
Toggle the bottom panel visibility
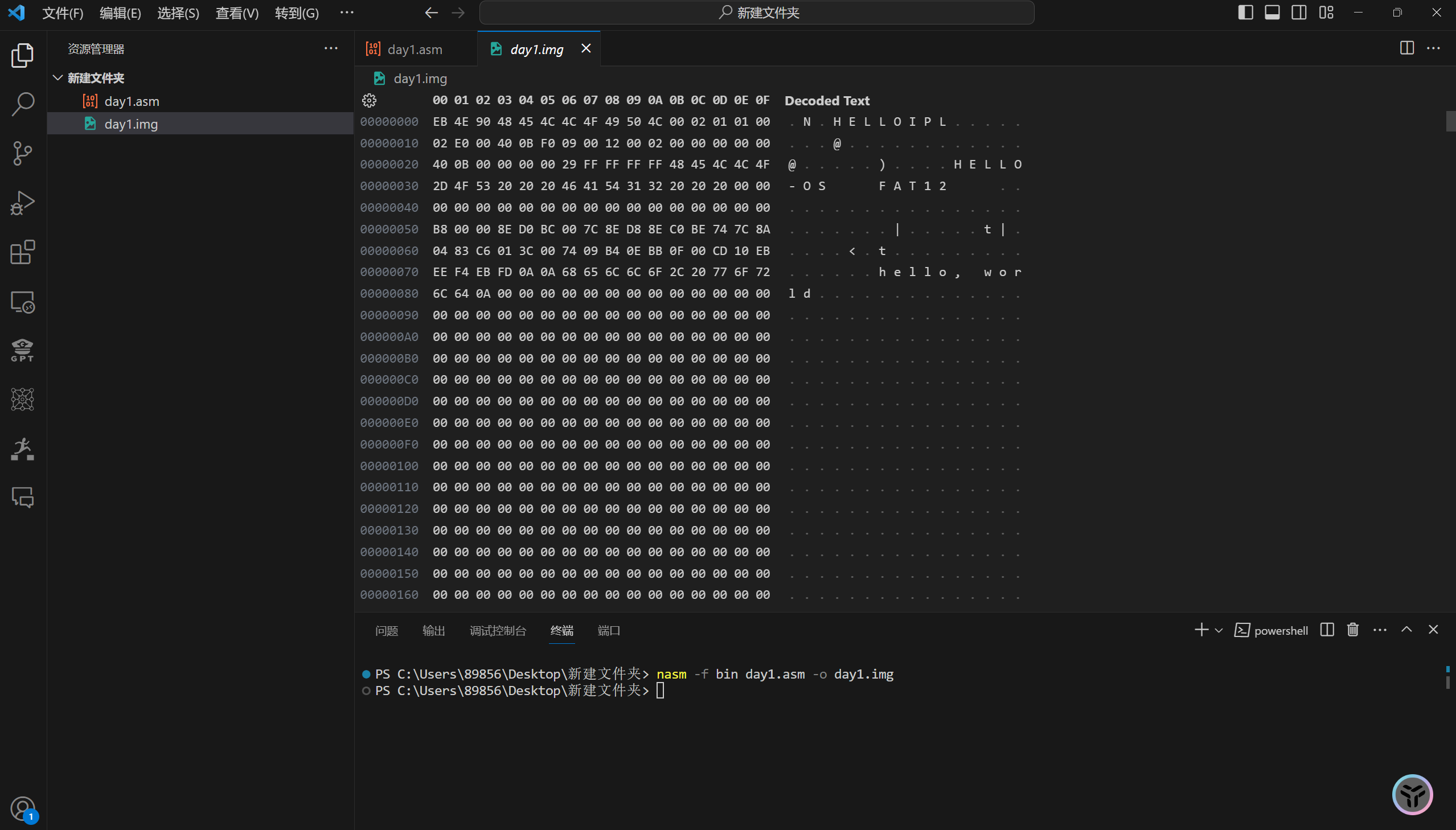1273,13
